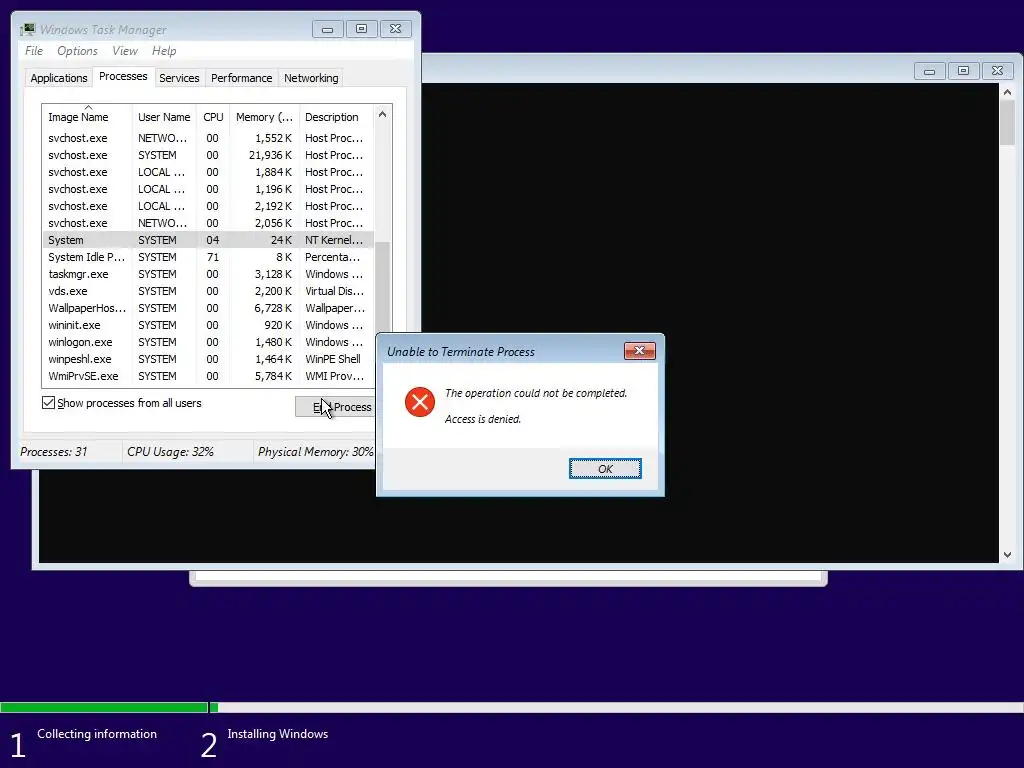
Task: Select svchost.exe using 1,884 K memory
Action: pyautogui.click(x=208, y=172)
